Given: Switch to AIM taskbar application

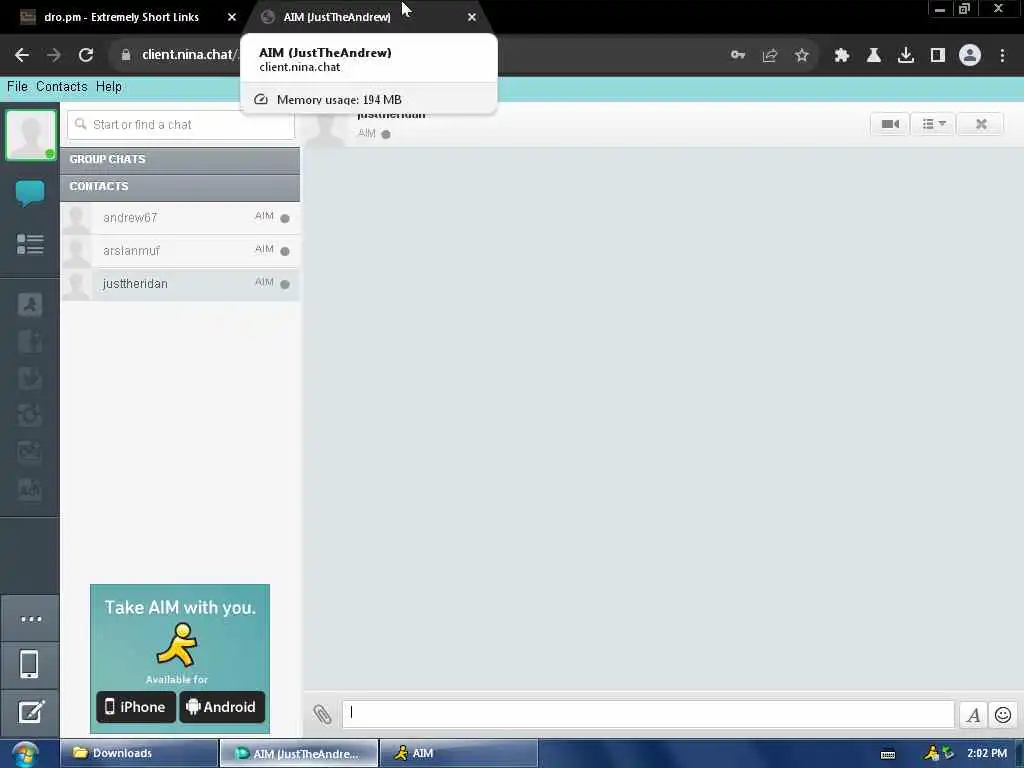Looking at the screenshot, I should tap(458, 754).
